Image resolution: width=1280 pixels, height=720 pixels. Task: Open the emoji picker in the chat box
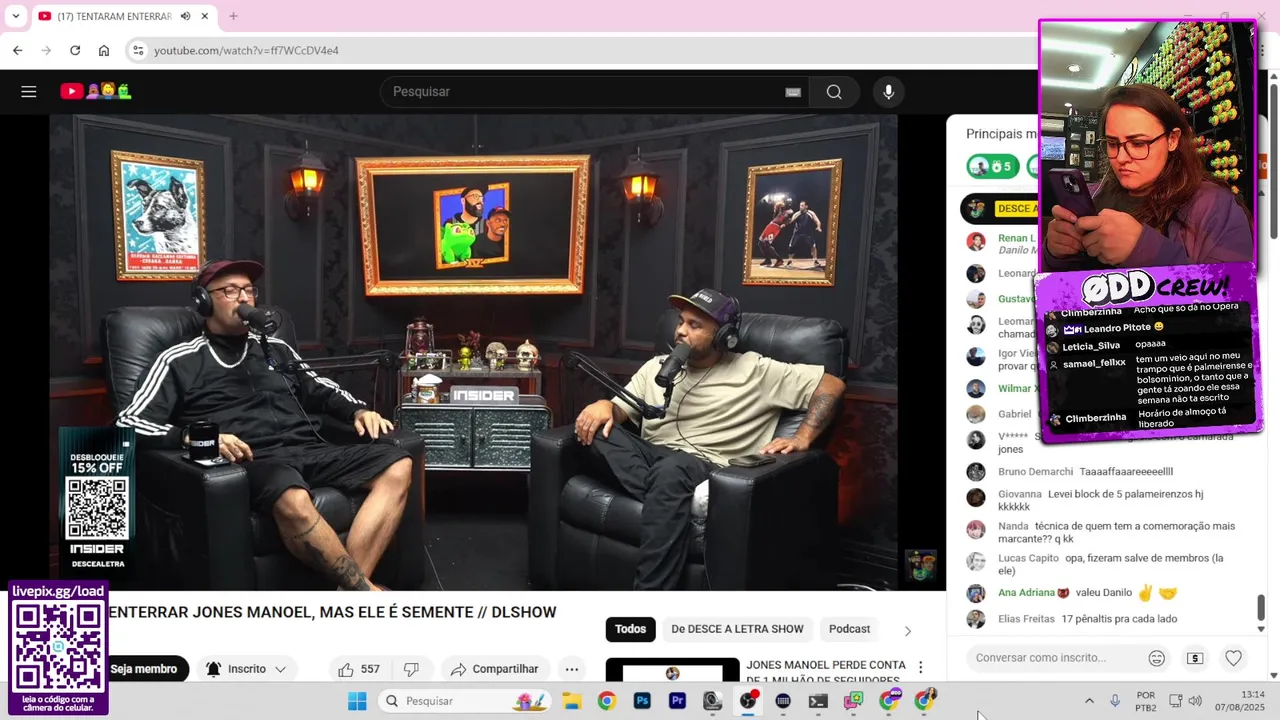pyautogui.click(x=1157, y=658)
